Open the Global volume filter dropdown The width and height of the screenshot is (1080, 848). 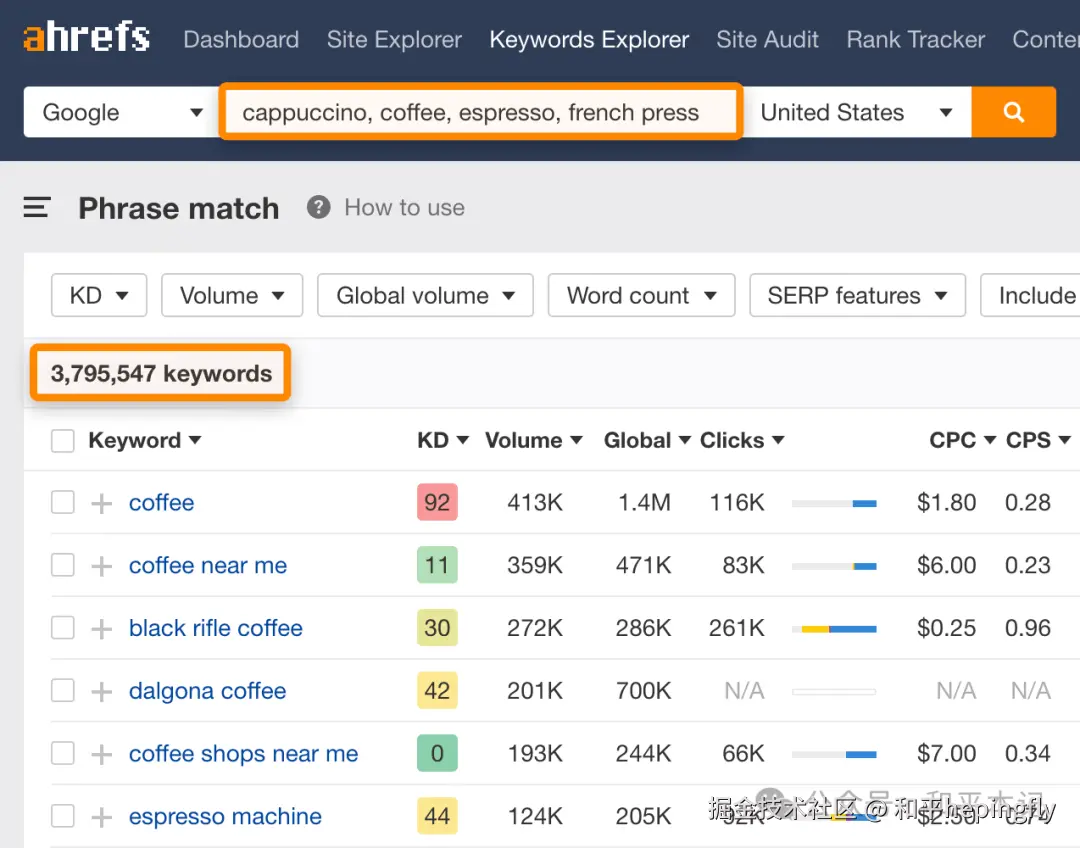point(425,296)
